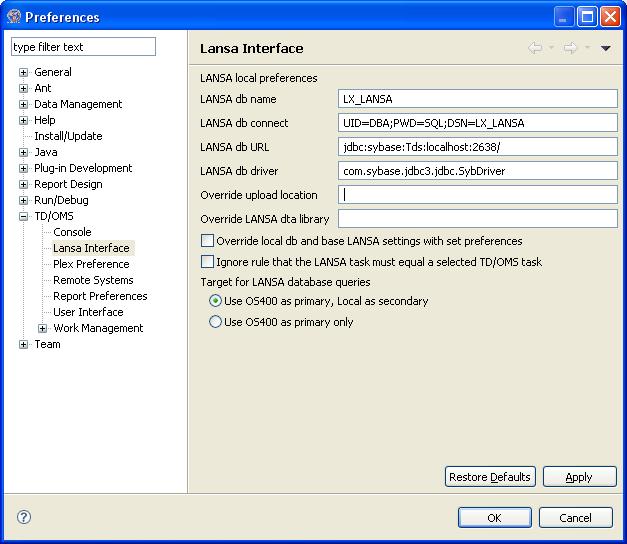The height and width of the screenshot is (544, 627).
Task: Click the Restore Defaults button
Action: coord(490,477)
